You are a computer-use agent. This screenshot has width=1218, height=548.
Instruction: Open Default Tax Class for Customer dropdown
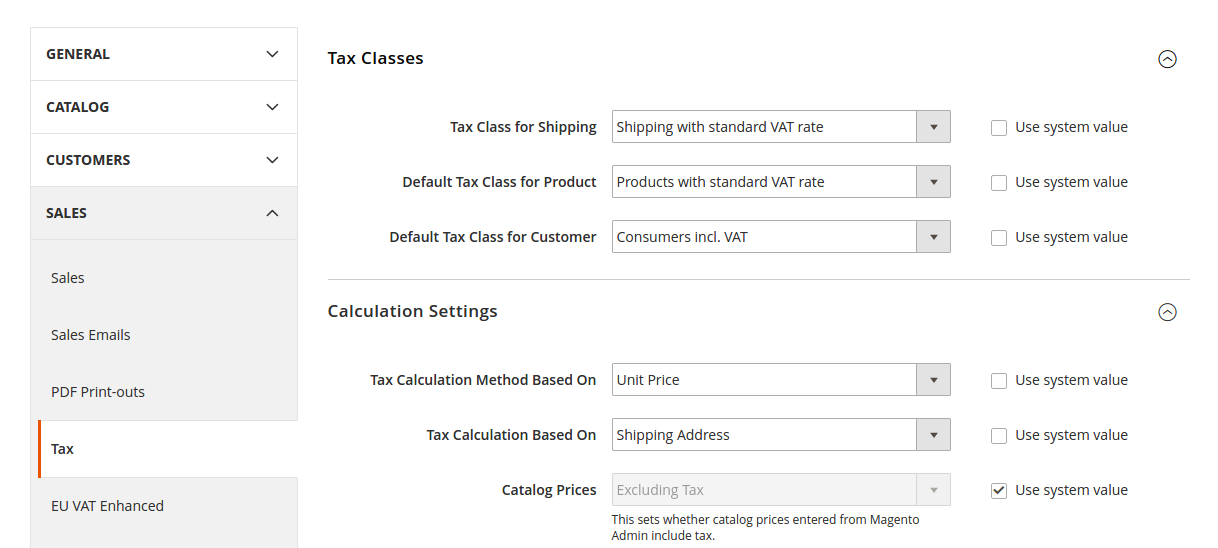click(x=781, y=237)
